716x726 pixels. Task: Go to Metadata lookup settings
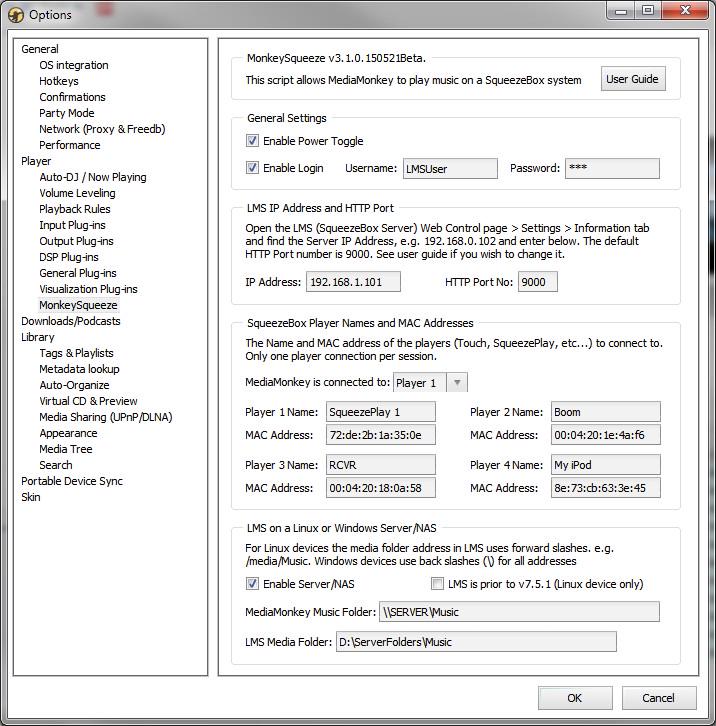pos(79,369)
